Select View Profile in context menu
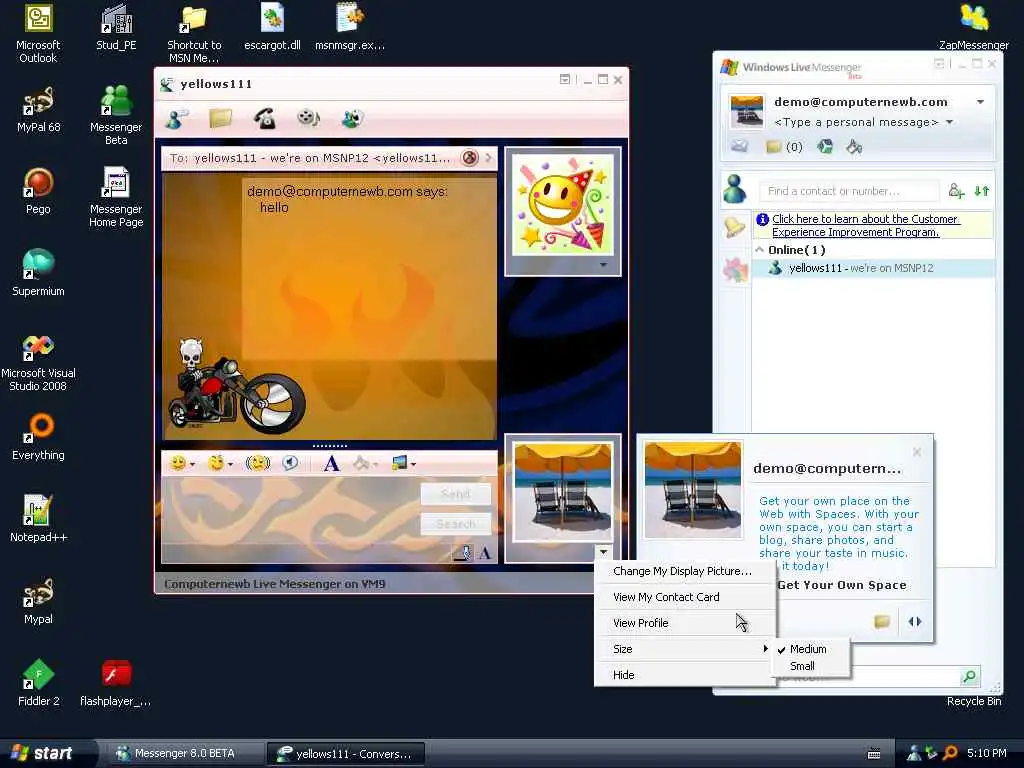Image resolution: width=1024 pixels, height=768 pixels. pos(641,623)
